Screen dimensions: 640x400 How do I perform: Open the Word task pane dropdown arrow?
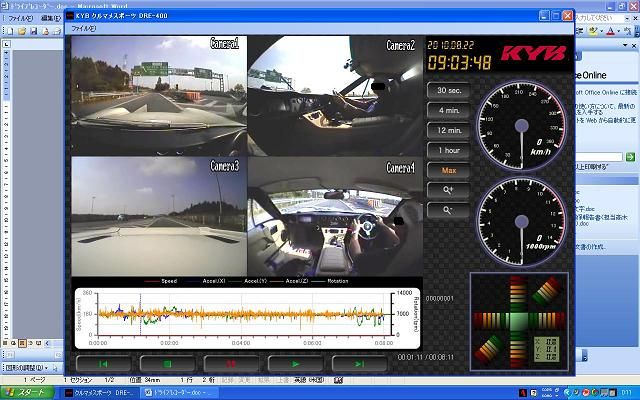point(625,45)
